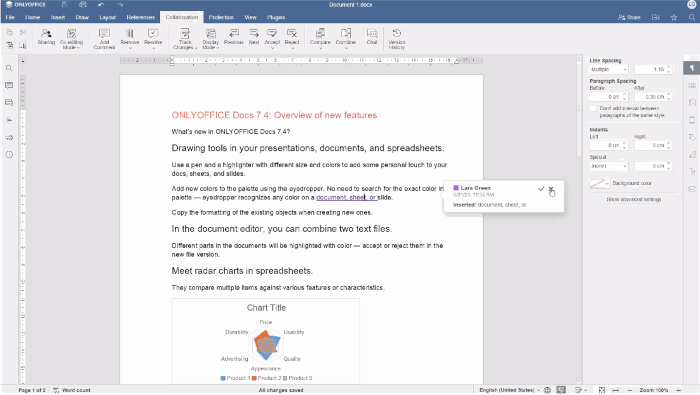Open the Comments panel in left sidebar

[9, 85]
